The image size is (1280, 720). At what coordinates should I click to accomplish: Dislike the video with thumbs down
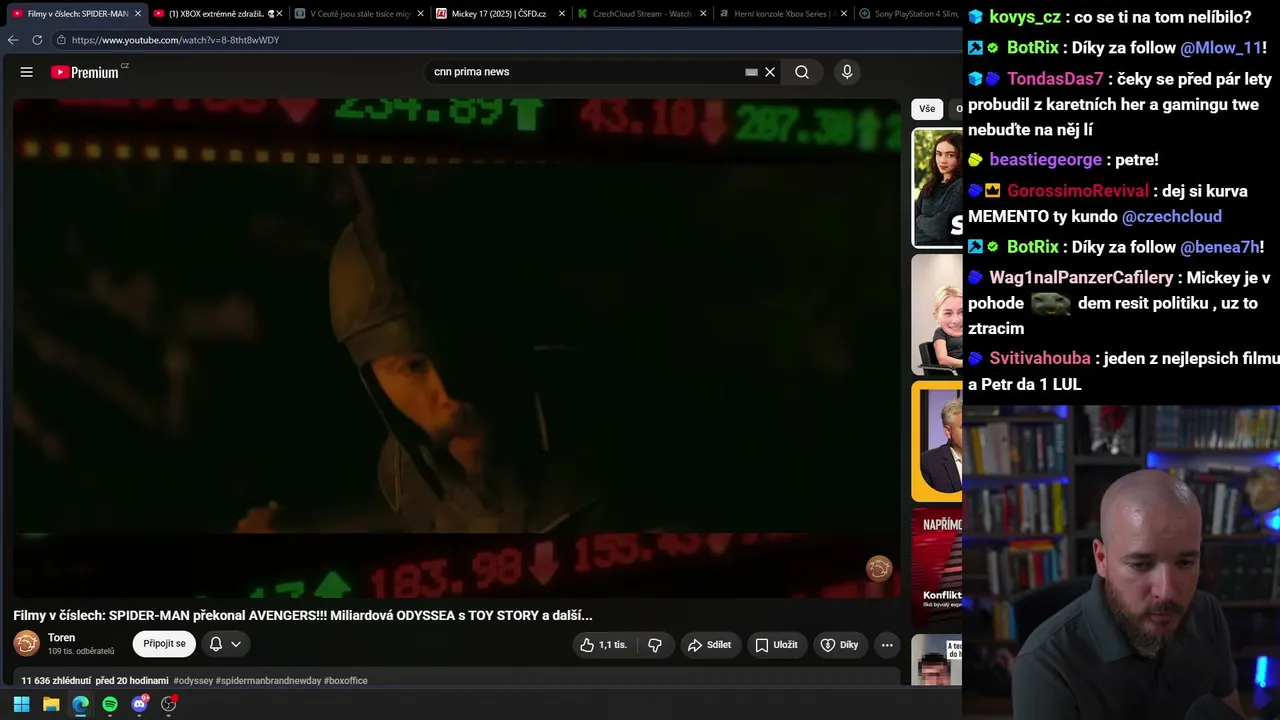pos(655,645)
